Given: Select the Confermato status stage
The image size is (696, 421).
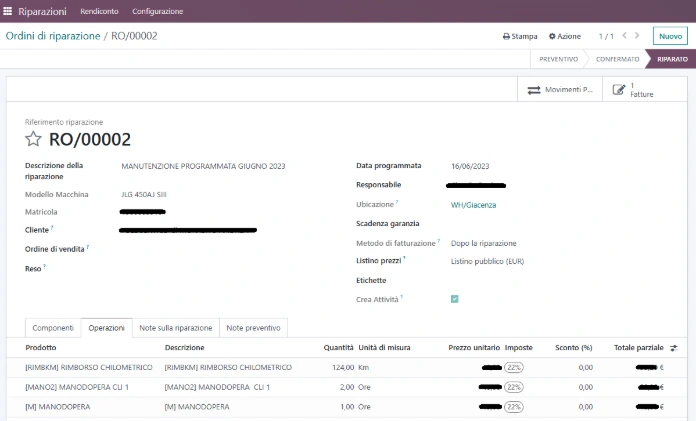Looking at the screenshot, I should (617, 59).
